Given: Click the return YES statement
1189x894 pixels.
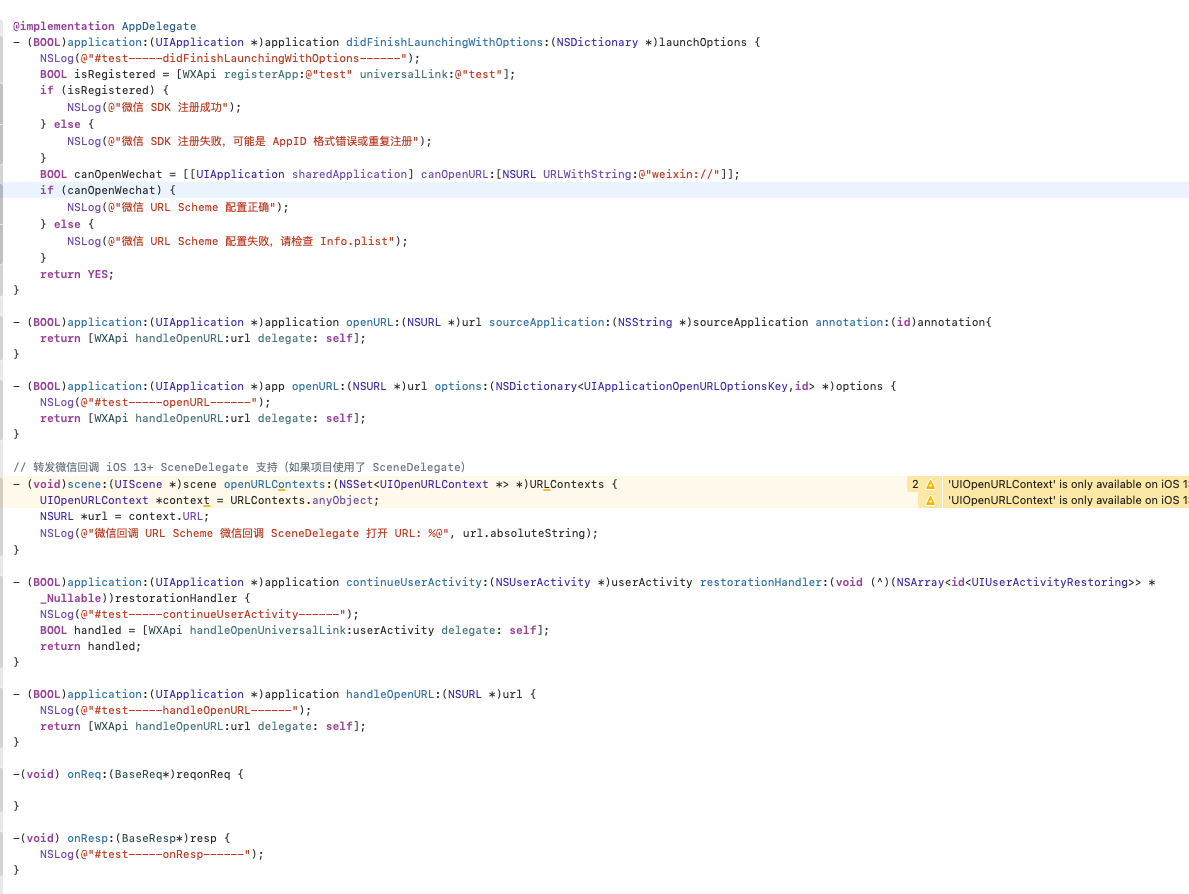Looking at the screenshot, I should (77, 274).
